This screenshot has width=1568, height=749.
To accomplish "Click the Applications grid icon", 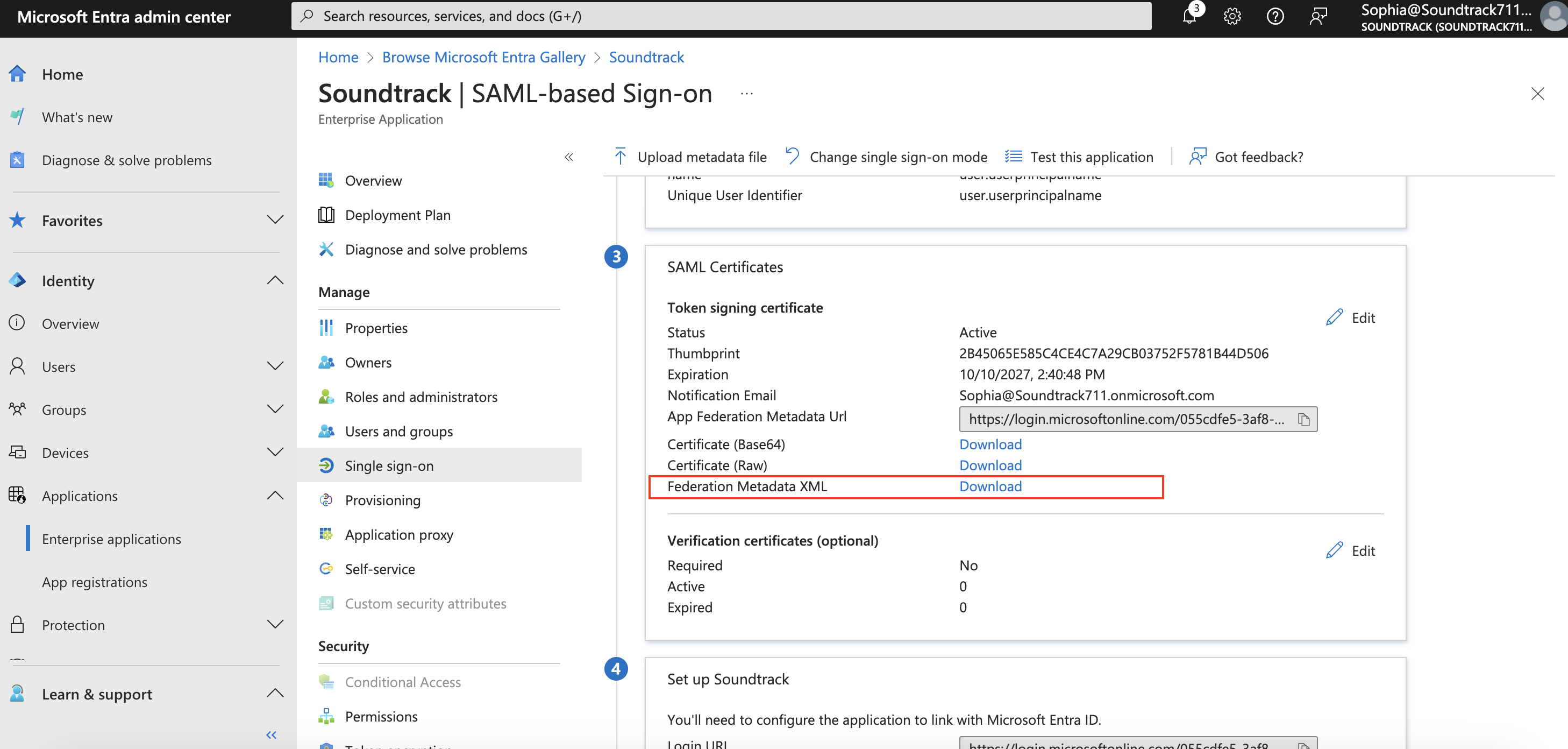I will (18, 496).
